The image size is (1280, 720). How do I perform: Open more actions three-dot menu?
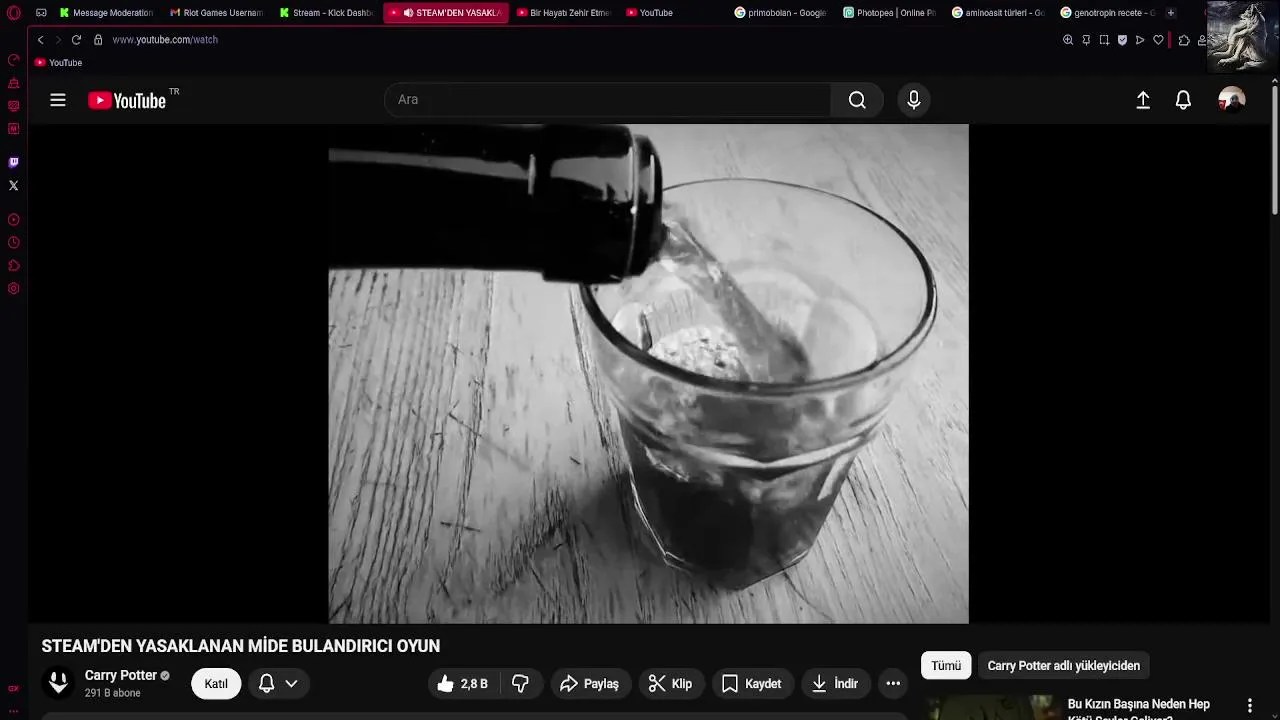click(x=893, y=684)
